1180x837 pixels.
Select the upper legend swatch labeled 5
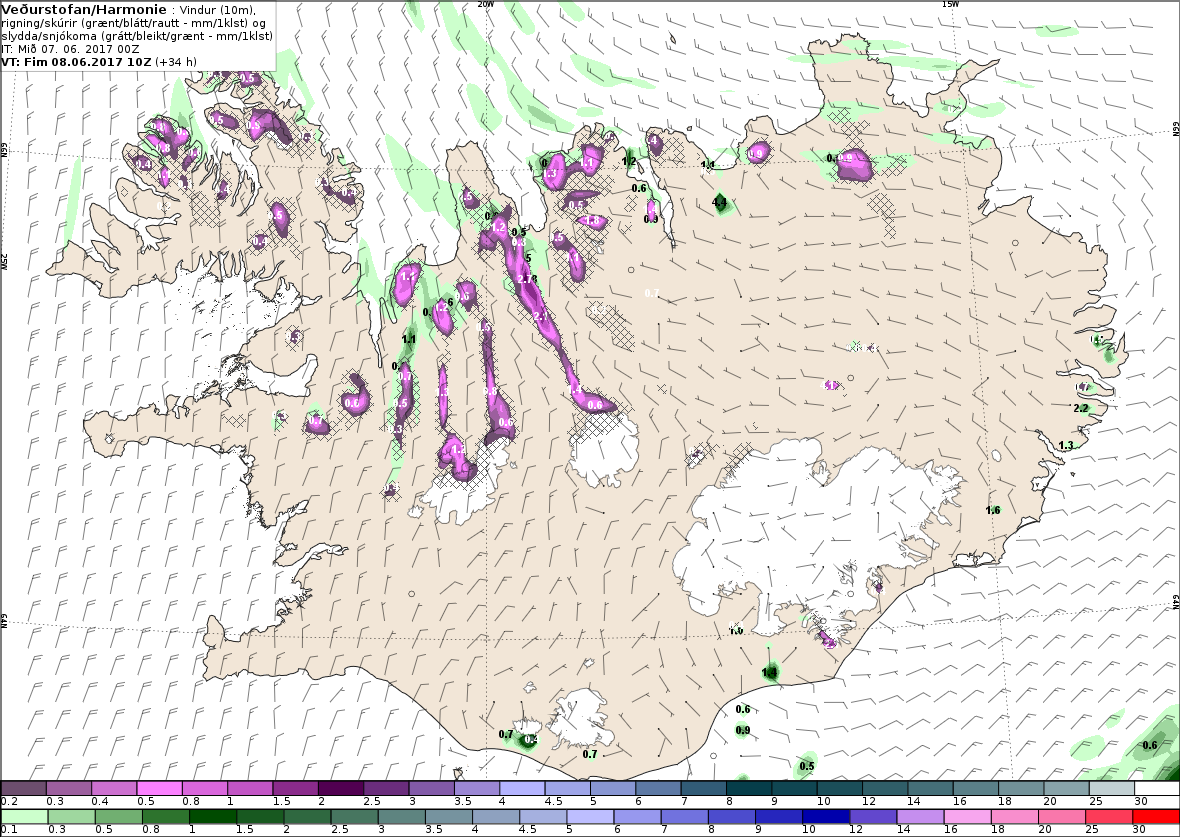click(613, 788)
